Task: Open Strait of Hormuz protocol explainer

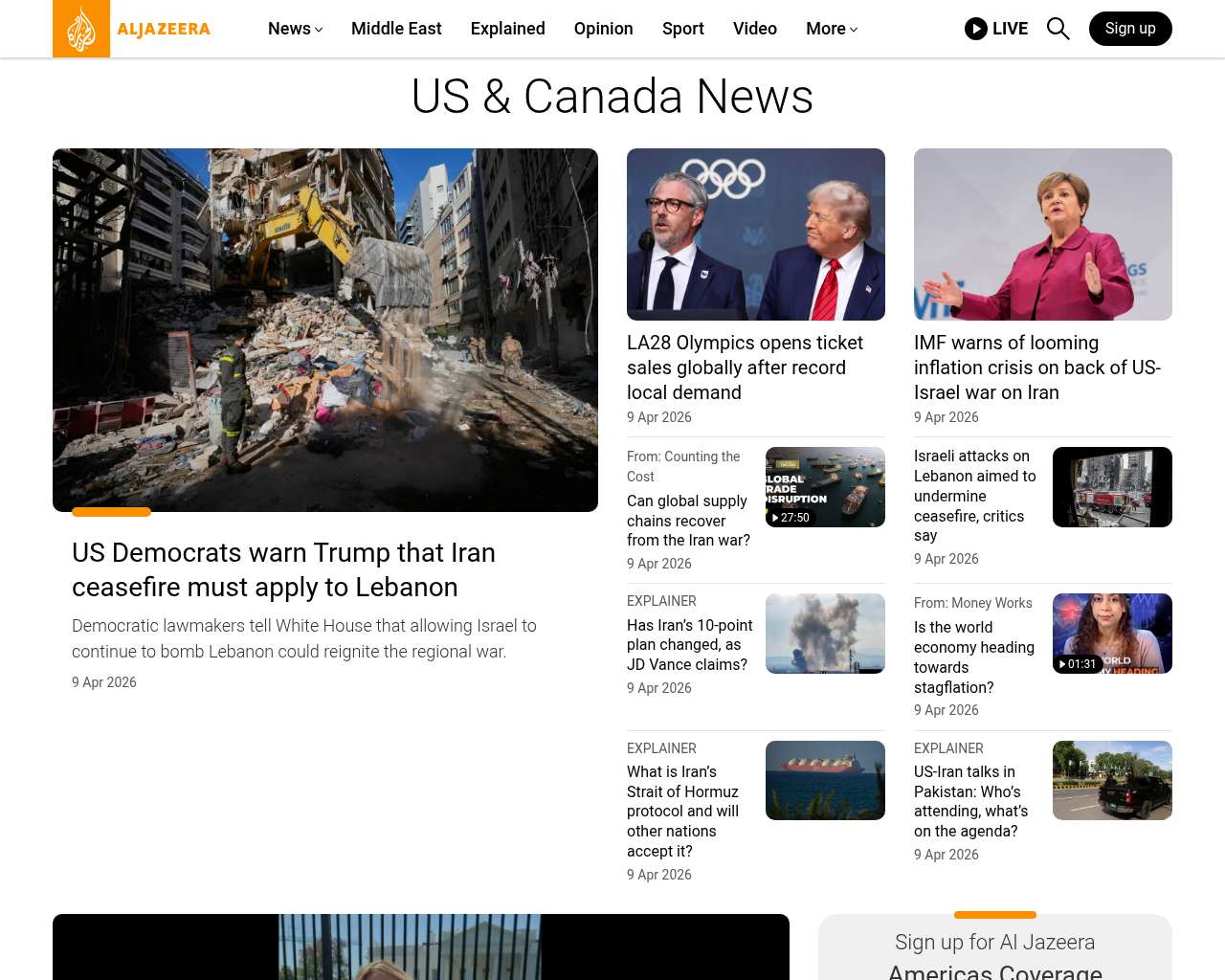Action: pyautogui.click(x=683, y=812)
